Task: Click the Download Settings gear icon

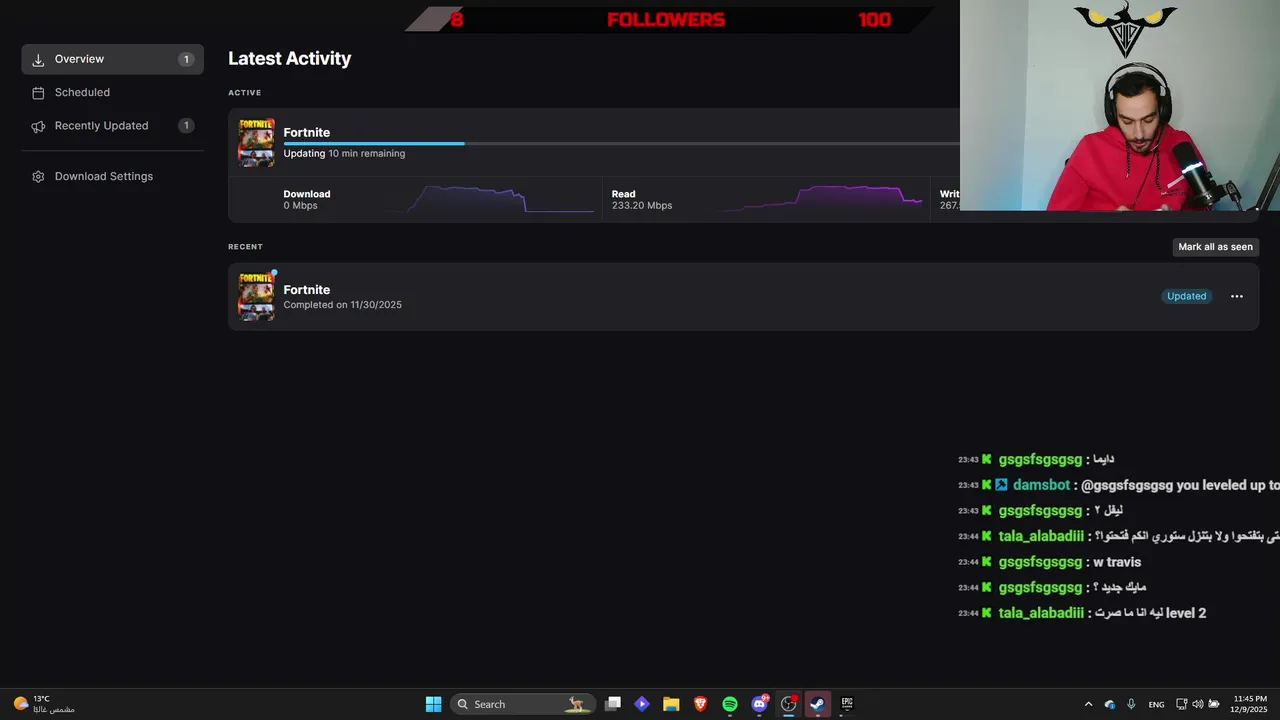Action: tap(38, 177)
